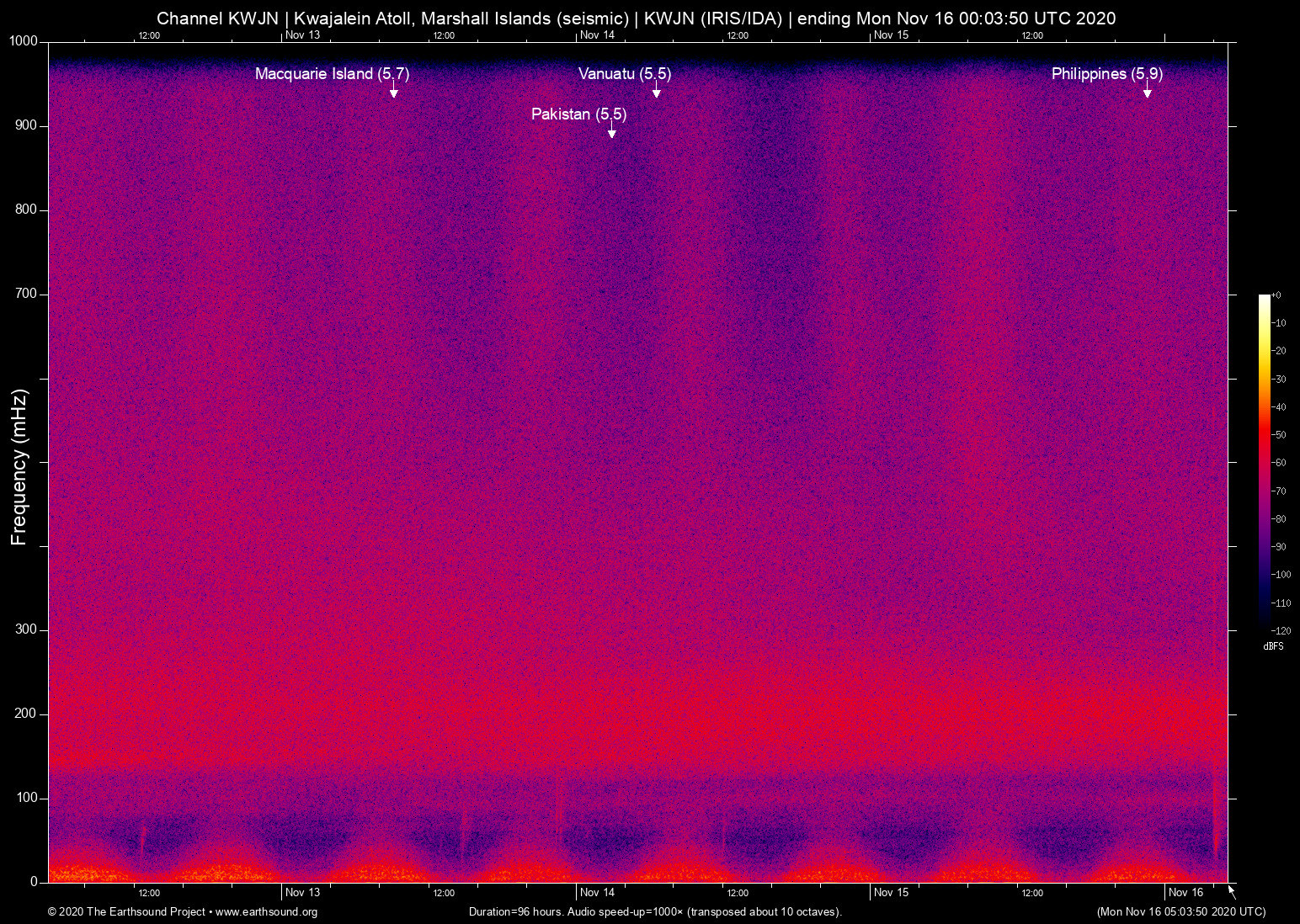Select the Philippines (5.9) earthquake marker

click(1106, 74)
